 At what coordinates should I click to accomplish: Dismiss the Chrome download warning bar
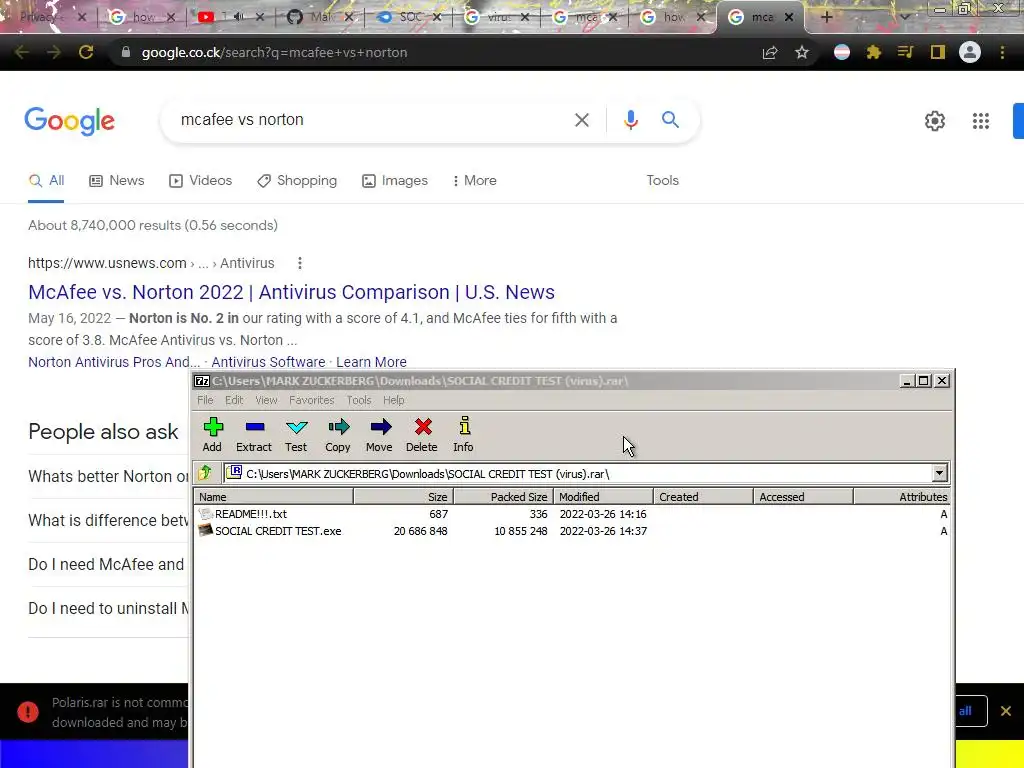coord(1006,711)
